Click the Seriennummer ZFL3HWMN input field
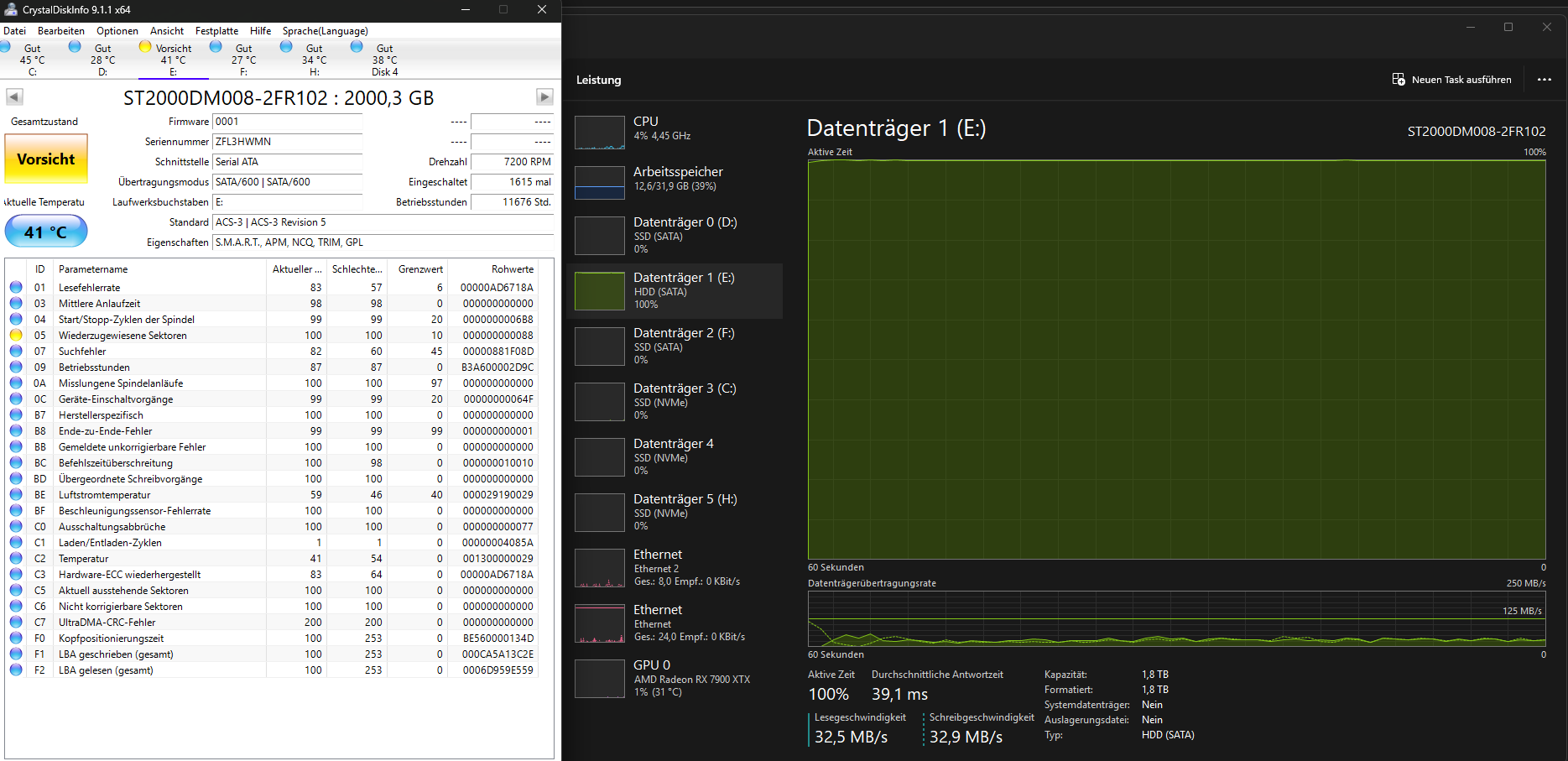 [x=287, y=142]
